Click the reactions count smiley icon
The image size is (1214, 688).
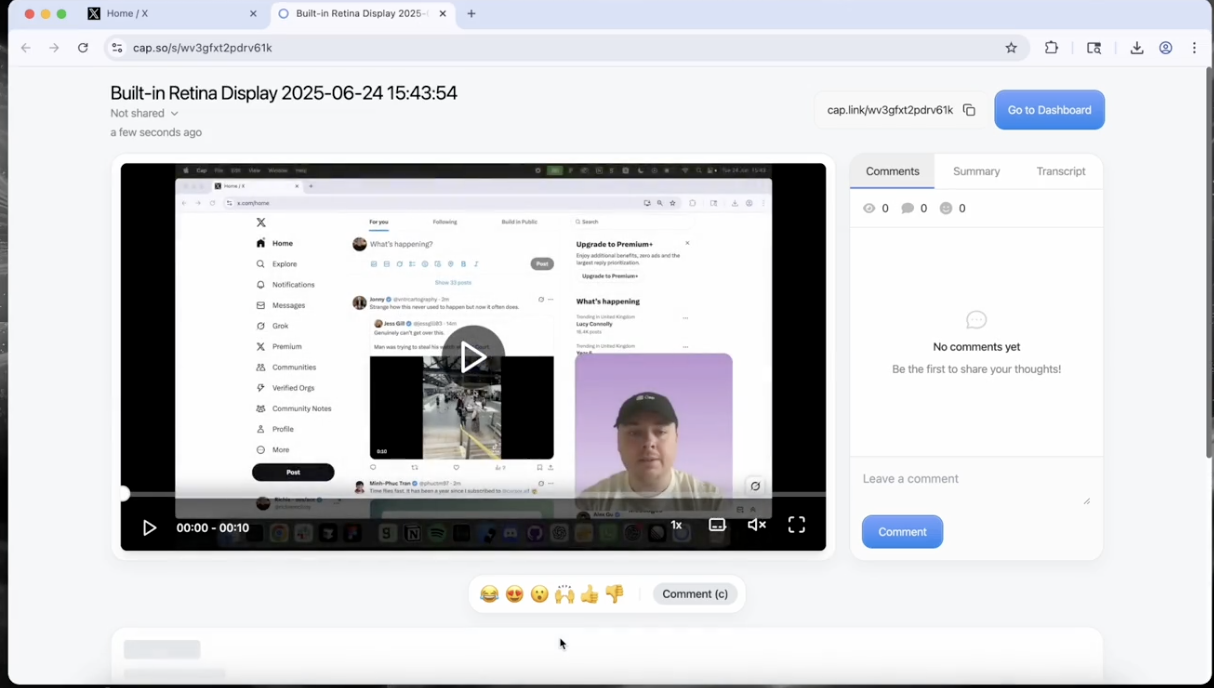(946, 208)
